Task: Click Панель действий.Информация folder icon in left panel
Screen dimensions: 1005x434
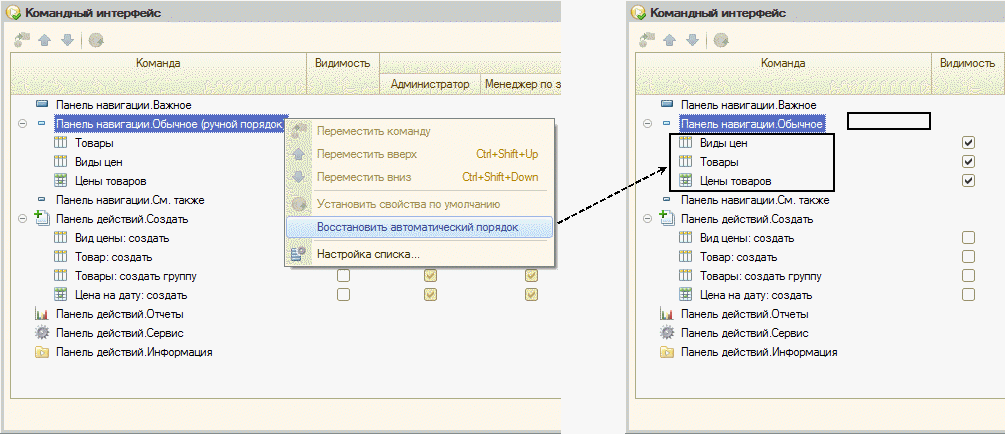Action: point(41,352)
